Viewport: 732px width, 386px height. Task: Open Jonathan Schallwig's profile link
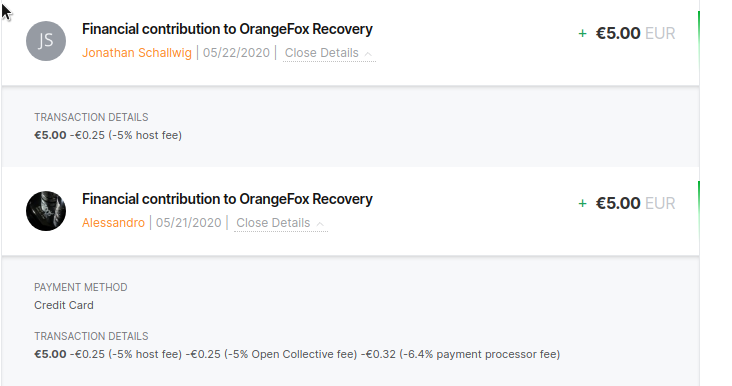[137, 53]
